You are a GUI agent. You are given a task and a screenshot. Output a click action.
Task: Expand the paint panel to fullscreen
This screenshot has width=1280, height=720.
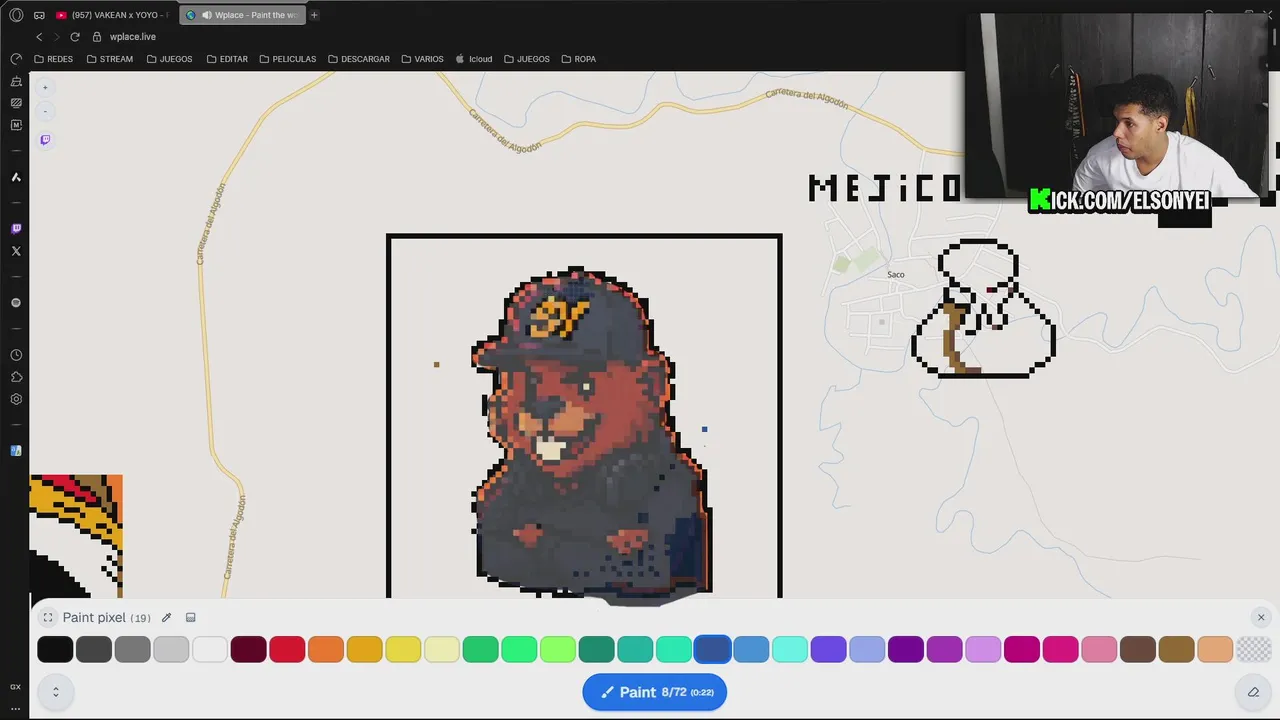pos(47,617)
